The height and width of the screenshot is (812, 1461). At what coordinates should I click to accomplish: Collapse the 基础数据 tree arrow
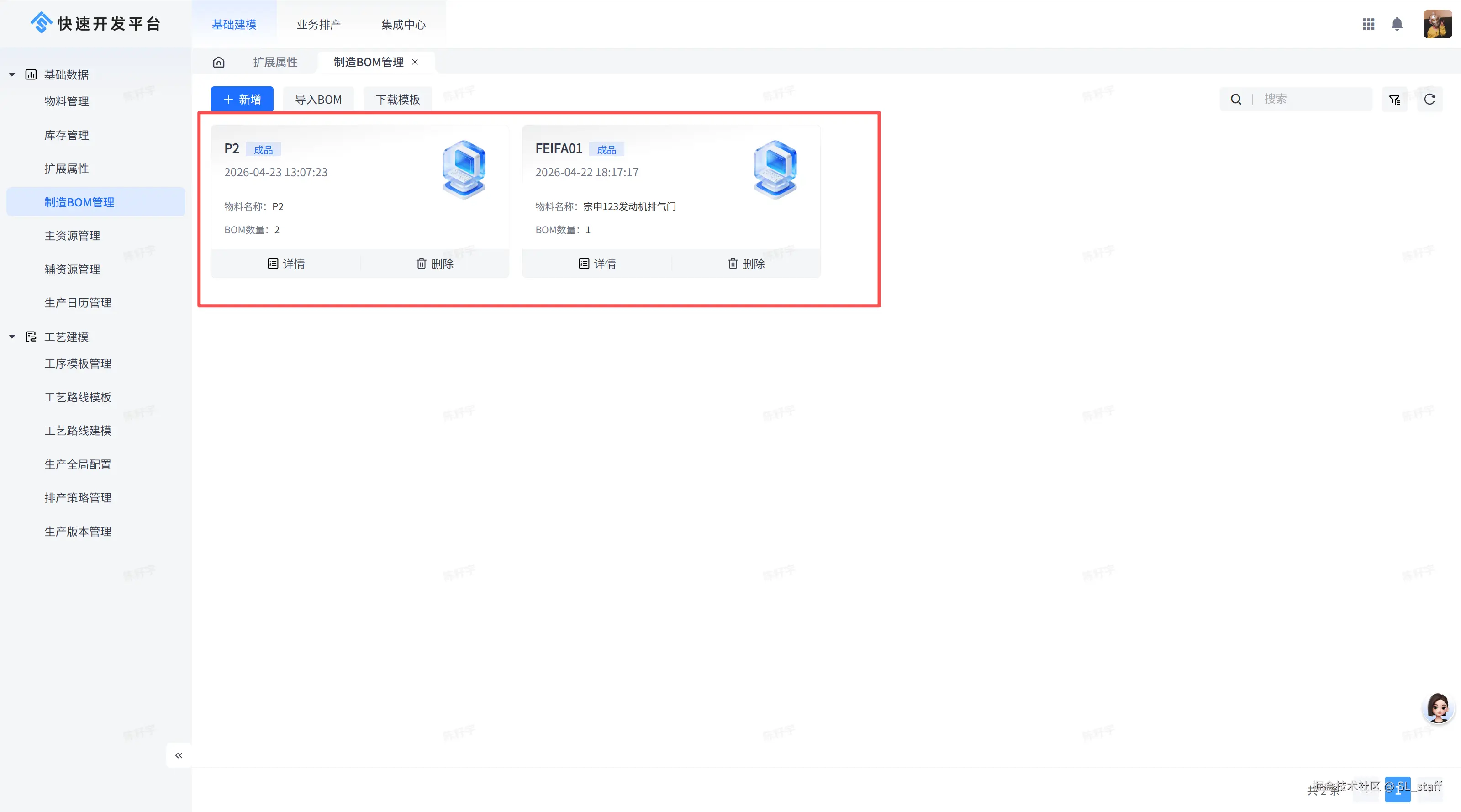coord(12,74)
